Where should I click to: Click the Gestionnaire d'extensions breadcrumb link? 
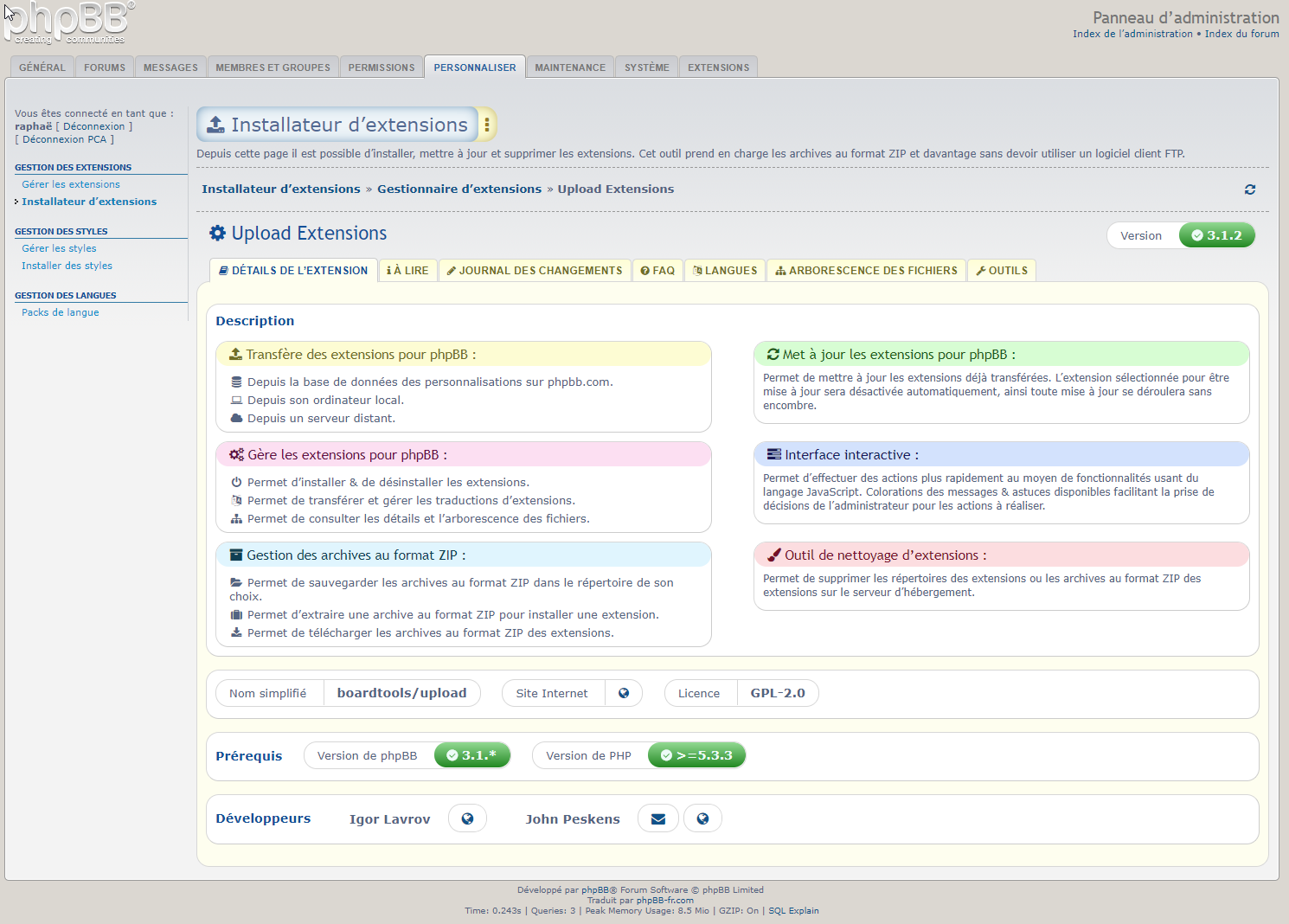(x=459, y=189)
